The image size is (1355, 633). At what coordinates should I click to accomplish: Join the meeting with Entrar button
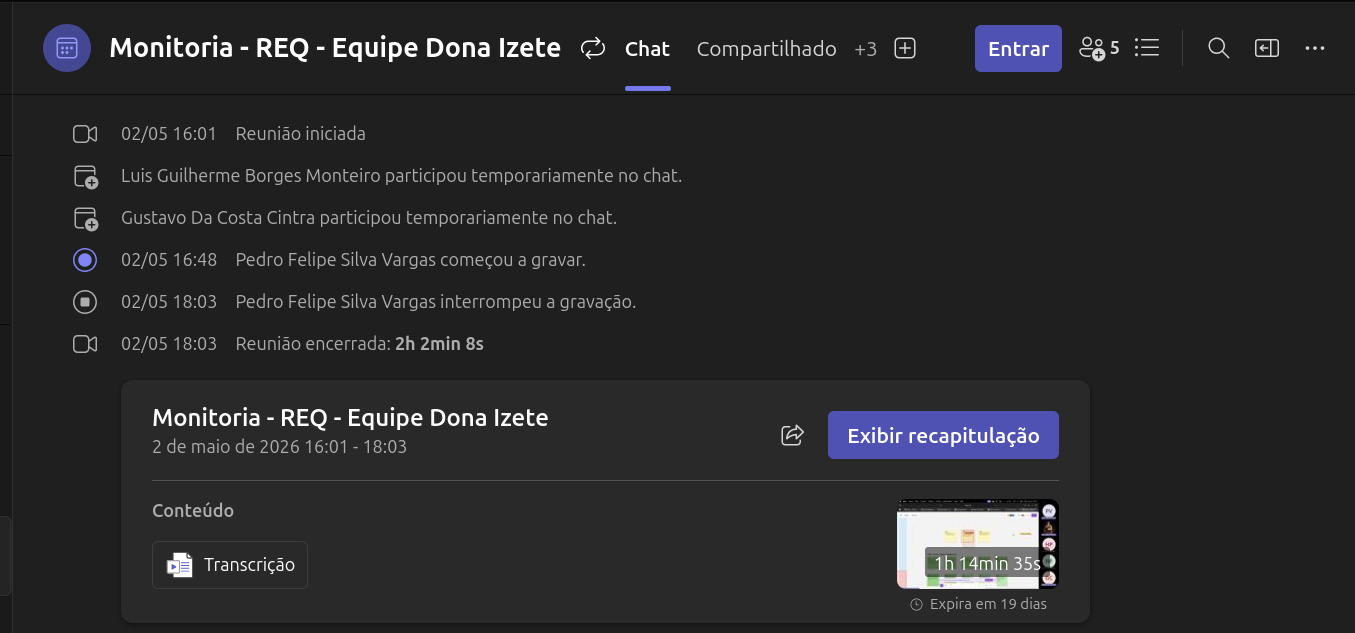(1018, 48)
